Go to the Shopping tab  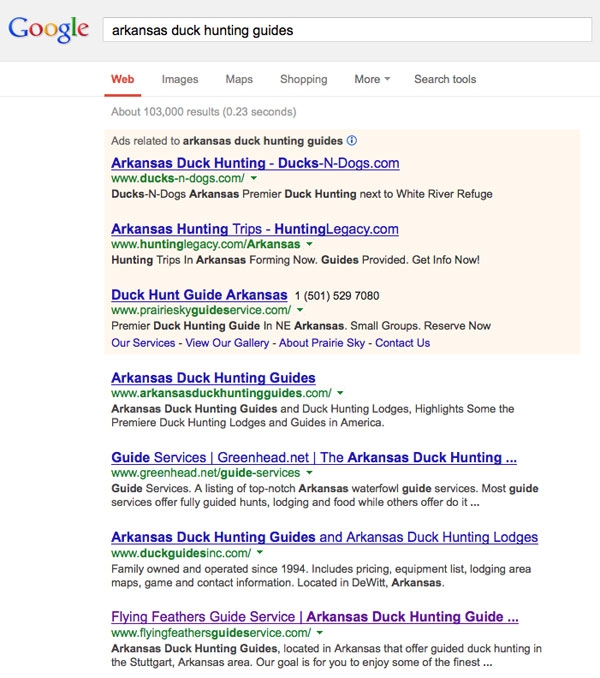pos(303,79)
